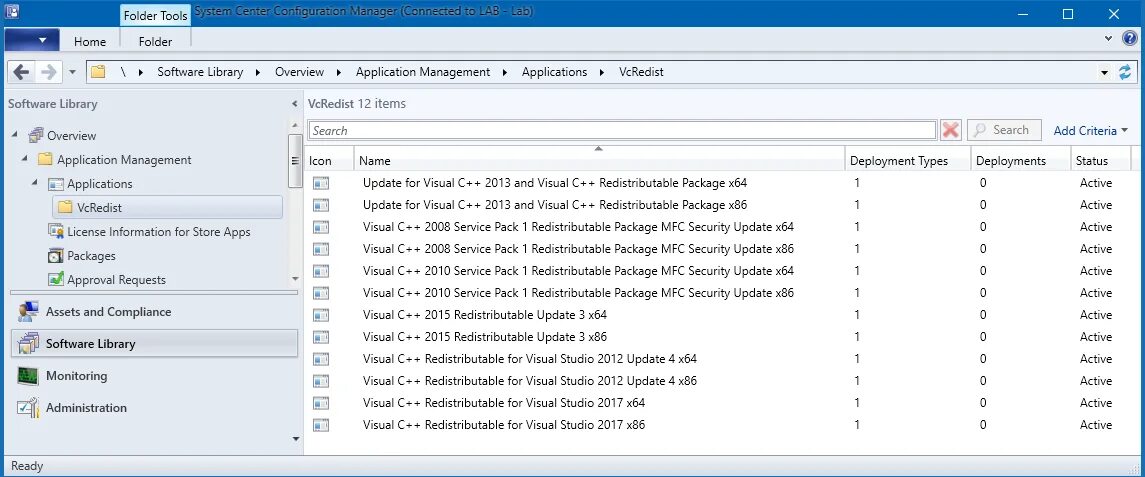This screenshot has height=477, width=1145.
Task: Open the Add Criteria dropdown
Action: pos(1090,130)
